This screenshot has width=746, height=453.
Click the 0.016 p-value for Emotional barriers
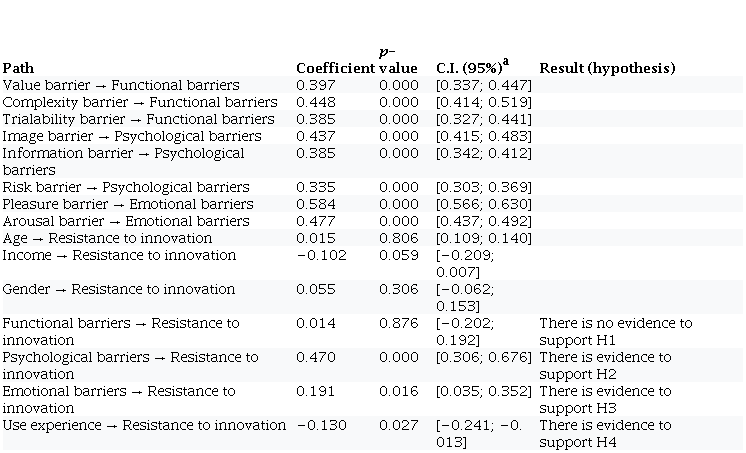coord(399,391)
